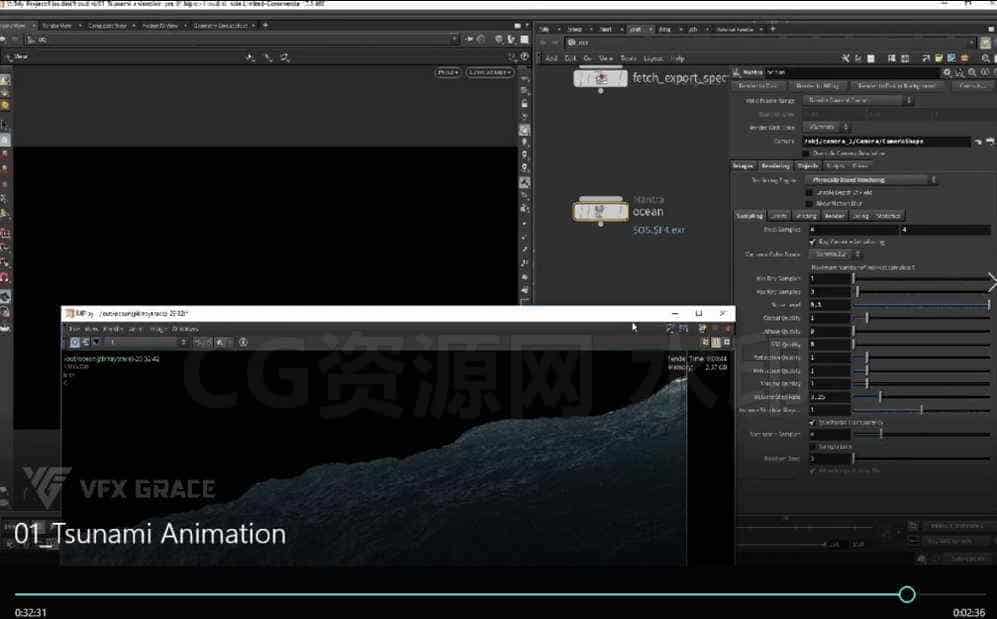This screenshot has height=619, width=997.
Task: Switch to the Statistics sub-tab
Action: (x=888, y=215)
